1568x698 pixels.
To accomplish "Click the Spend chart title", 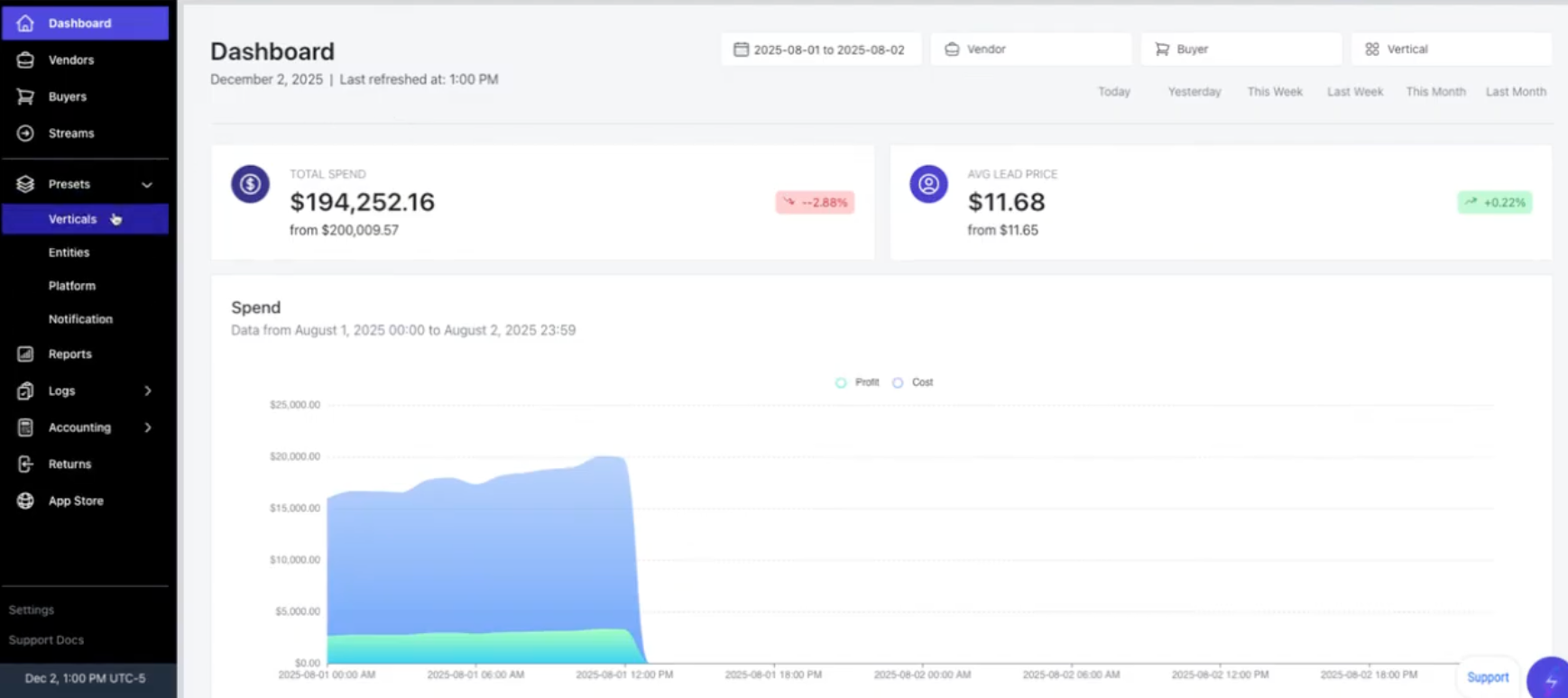I will point(255,308).
